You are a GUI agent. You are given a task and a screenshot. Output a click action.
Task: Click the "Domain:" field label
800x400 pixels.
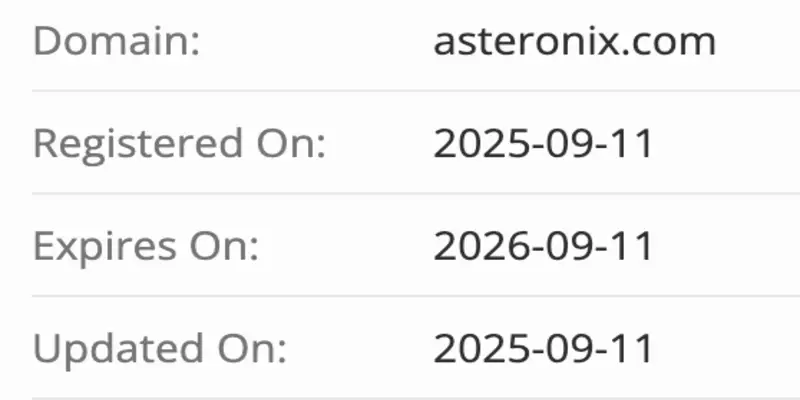point(117,42)
